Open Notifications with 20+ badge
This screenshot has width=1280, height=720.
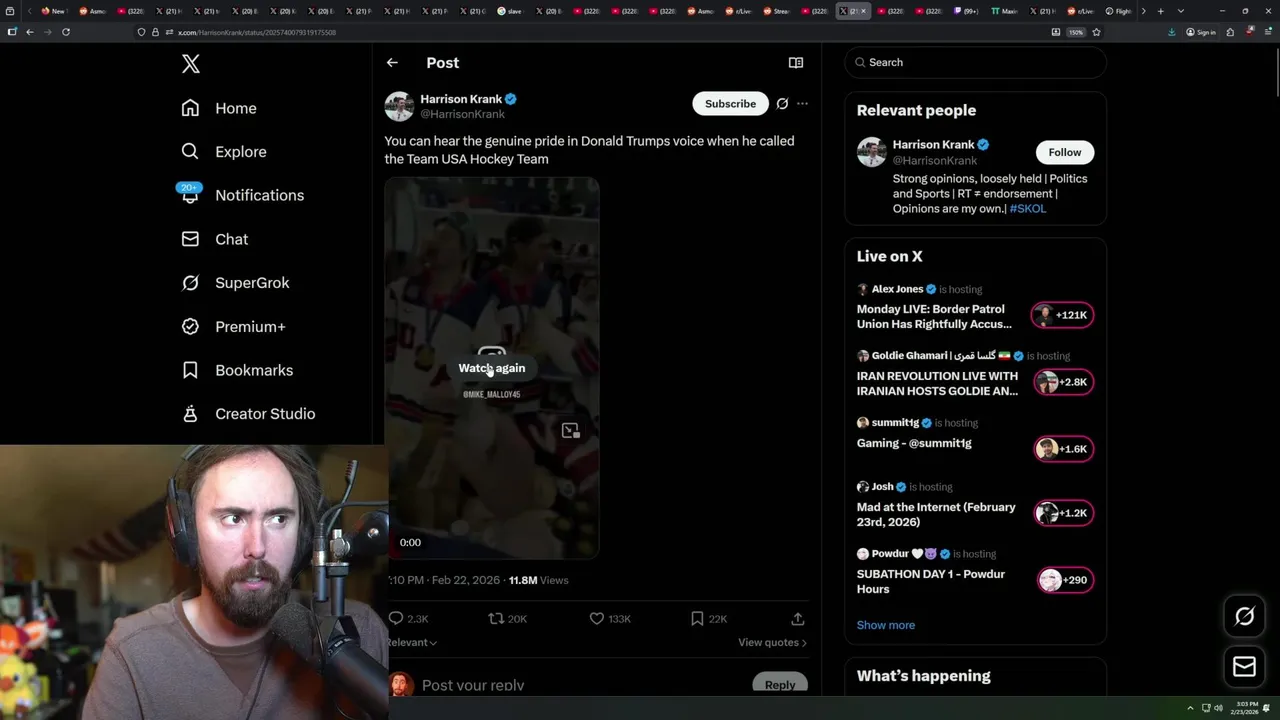click(242, 195)
